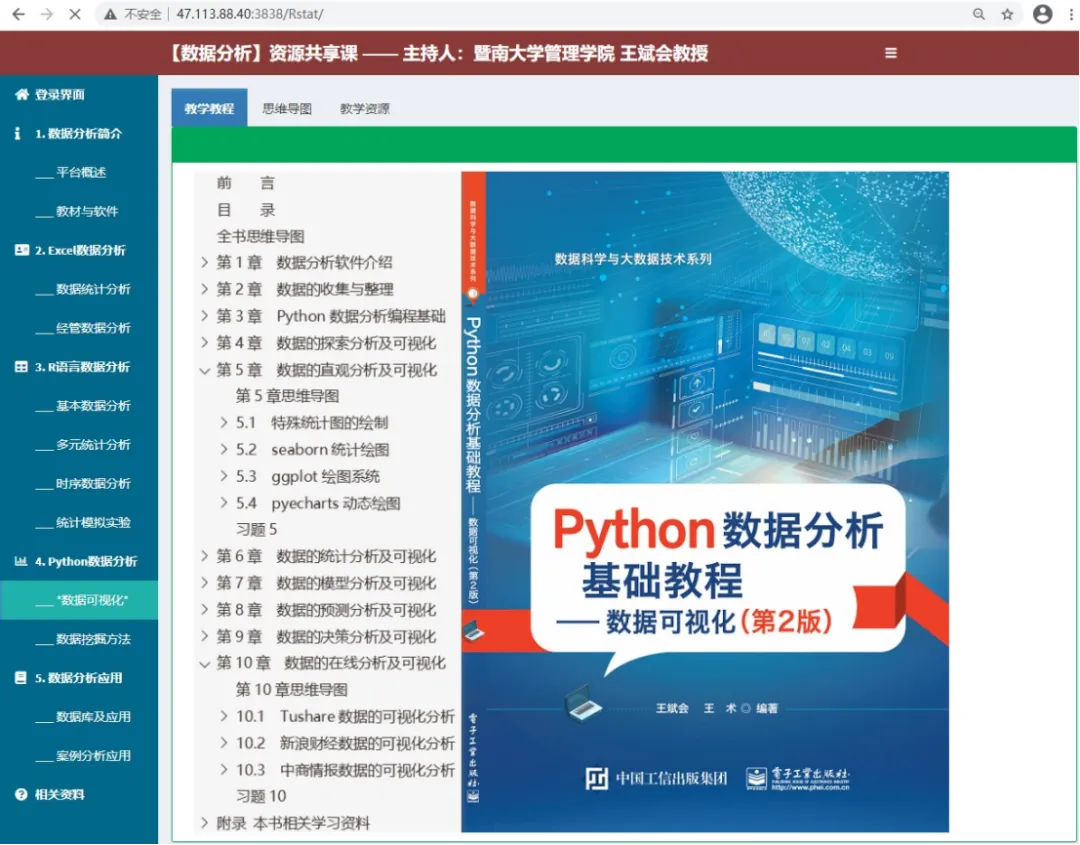Viewport: 1080px width, 845px height.
Task: Expand section 10.1 Tushare数据的可视化分析
Action: pyautogui.click(x=224, y=717)
